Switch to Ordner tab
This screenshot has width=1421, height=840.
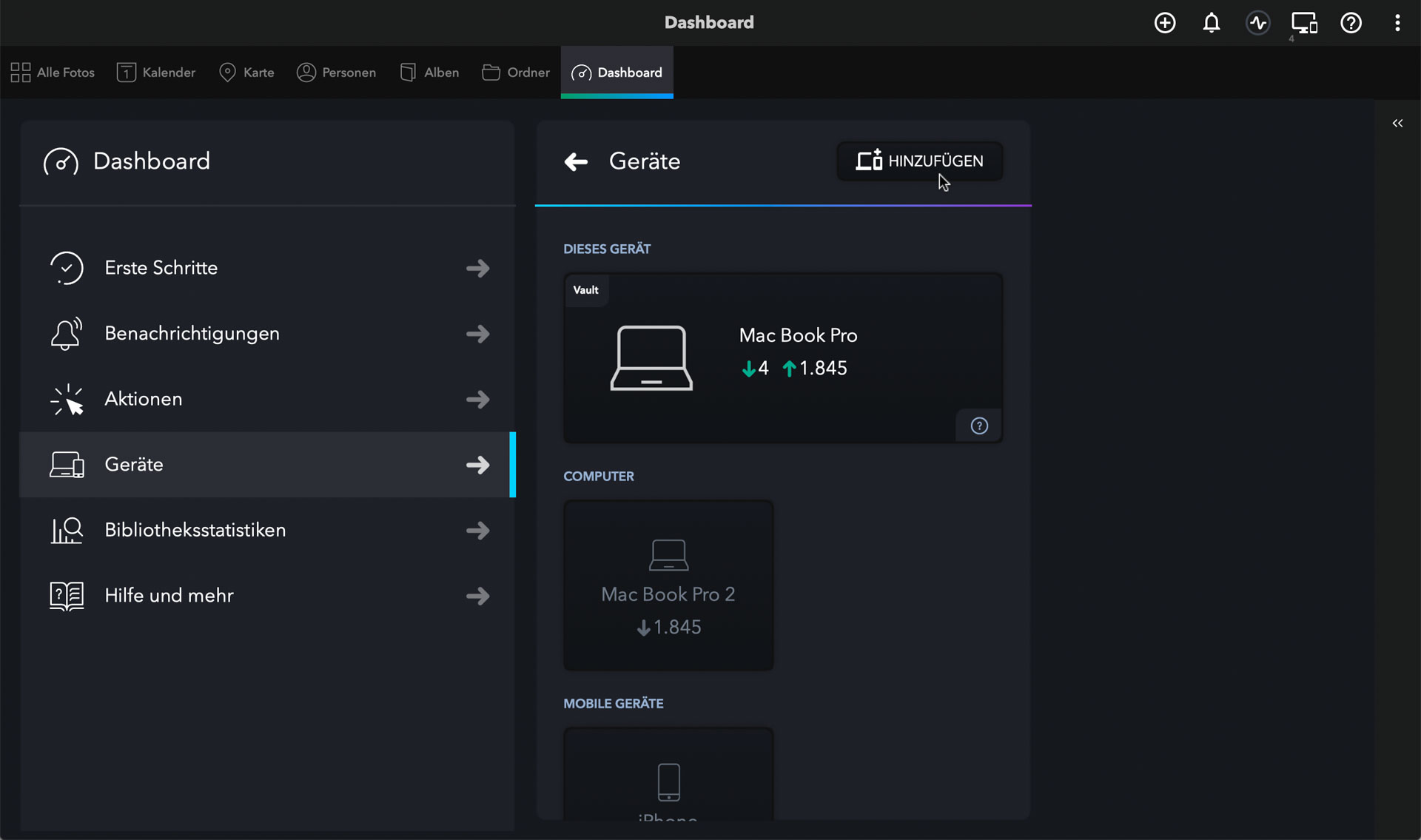click(516, 73)
